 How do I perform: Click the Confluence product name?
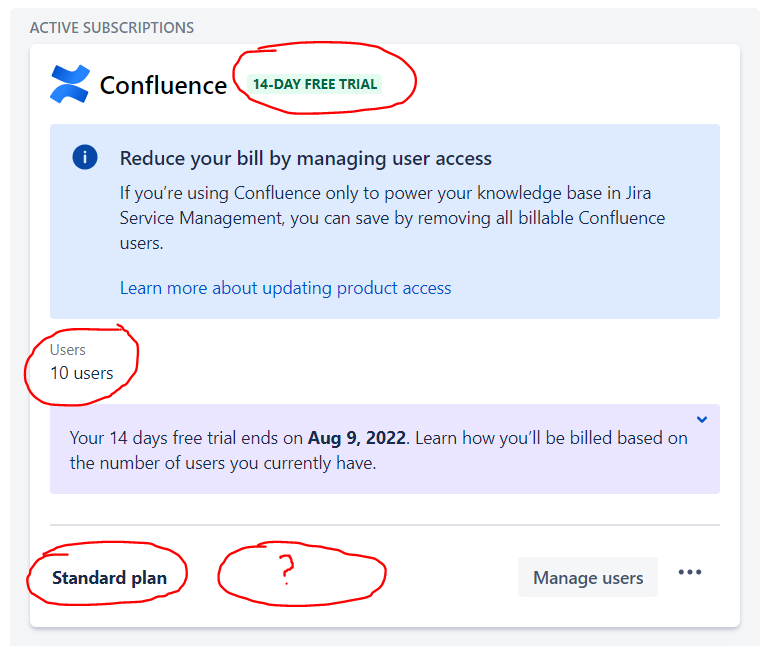pyautogui.click(x=164, y=85)
